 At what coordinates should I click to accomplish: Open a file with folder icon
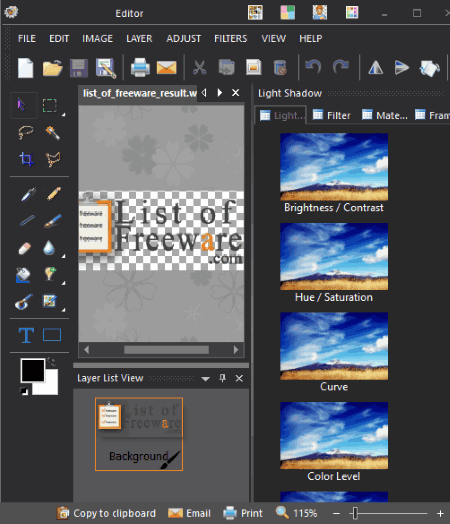coord(52,68)
